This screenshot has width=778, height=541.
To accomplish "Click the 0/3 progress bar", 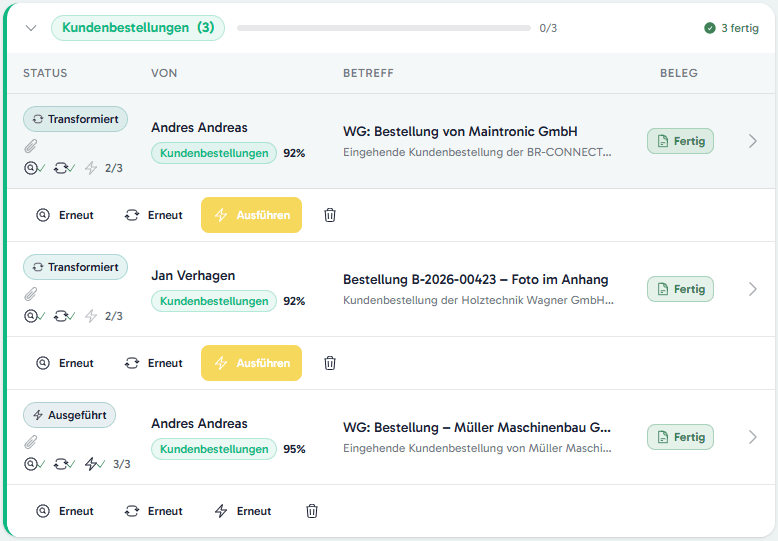I will point(384,28).
